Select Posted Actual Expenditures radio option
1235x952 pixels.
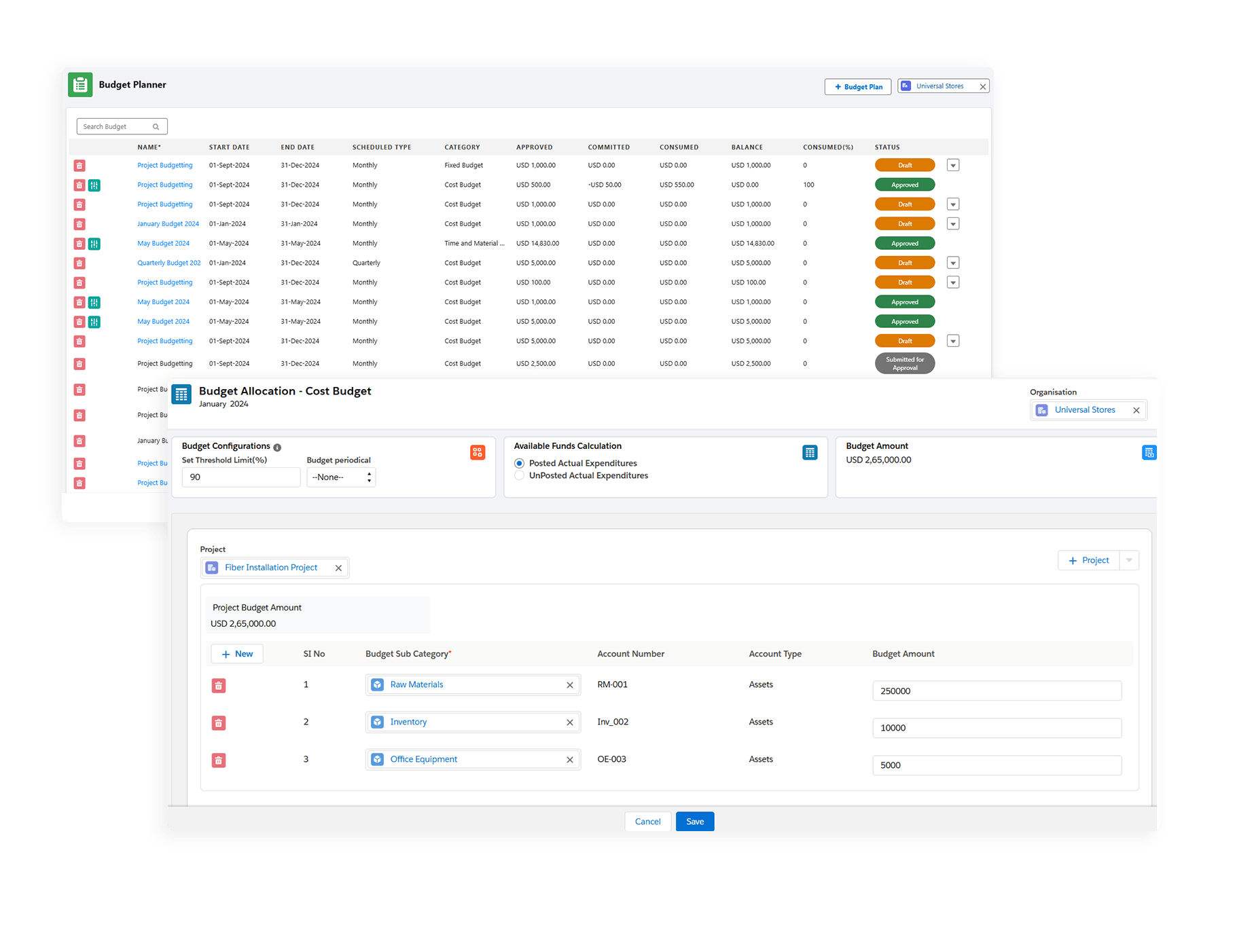pos(520,463)
